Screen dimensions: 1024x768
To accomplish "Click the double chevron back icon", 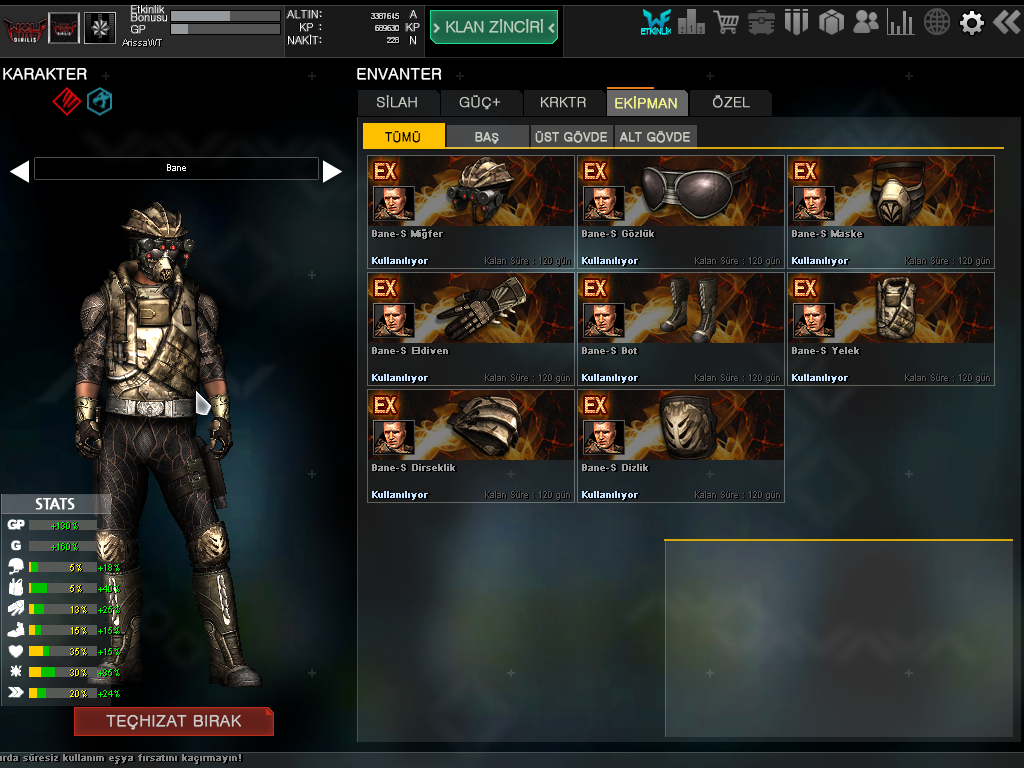I will pyautogui.click(x=1006, y=23).
